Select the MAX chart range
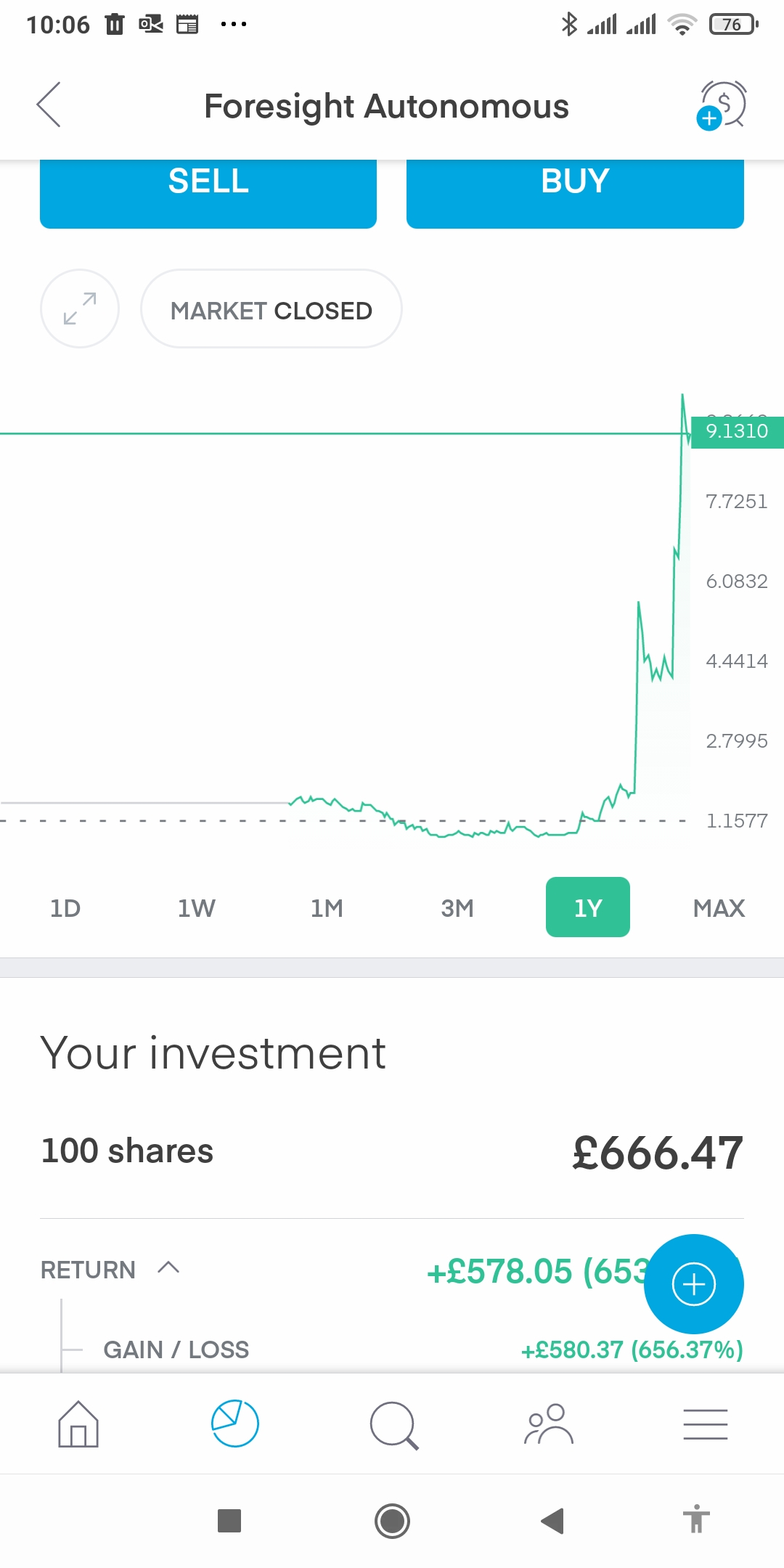Screen dimensions: 784x1568 tap(719, 907)
